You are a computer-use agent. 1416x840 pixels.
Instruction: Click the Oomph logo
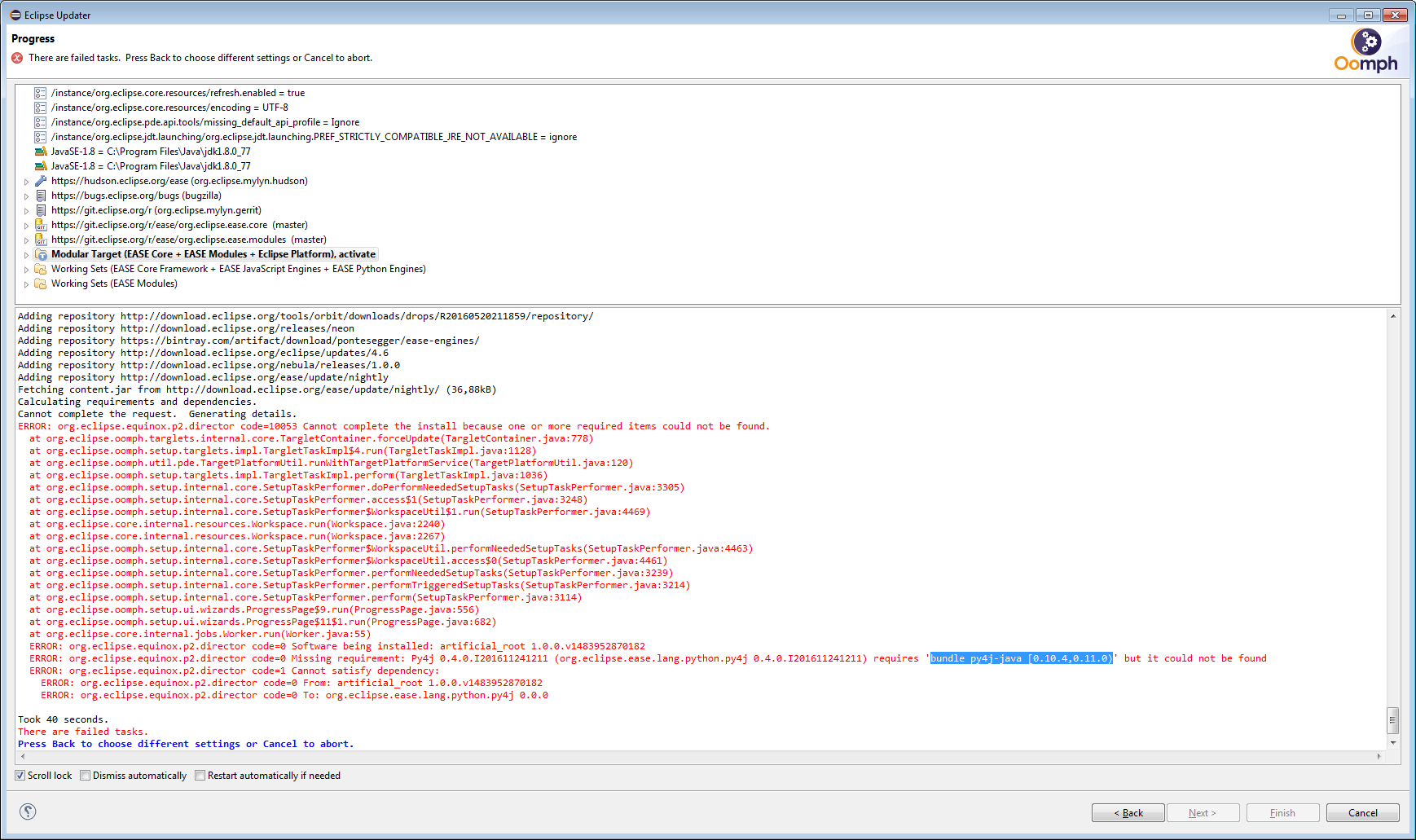1366,51
